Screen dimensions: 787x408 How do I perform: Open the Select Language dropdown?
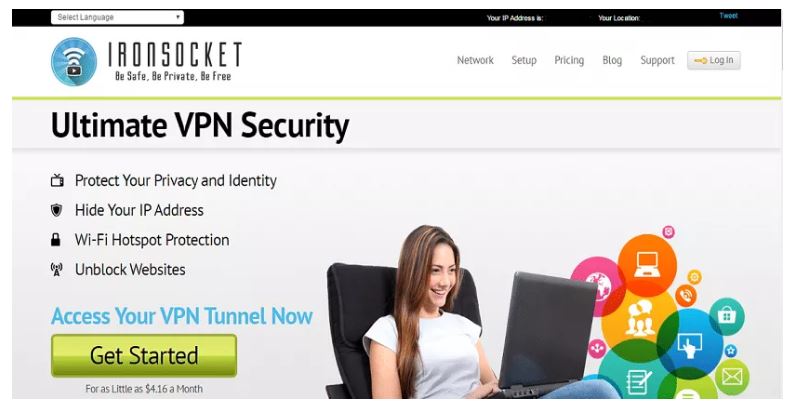pyautogui.click(x=117, y=17)
